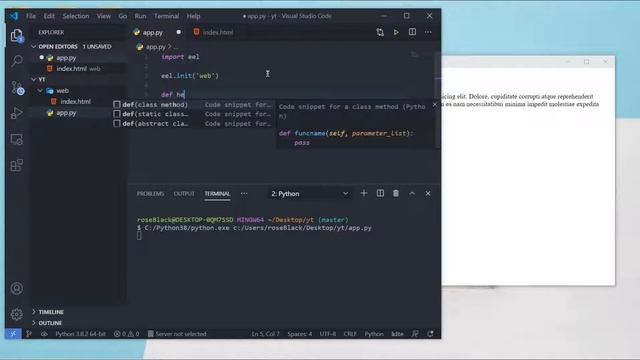640x360 pixels.
Task: Open editor More Actions ellipsis
Action: coord(428,32)
